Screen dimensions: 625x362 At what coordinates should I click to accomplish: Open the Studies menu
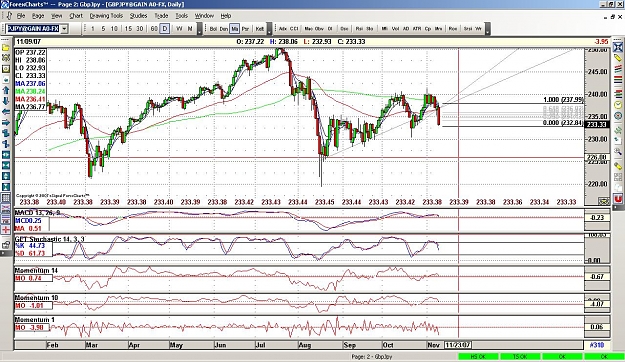click(138, 16)
